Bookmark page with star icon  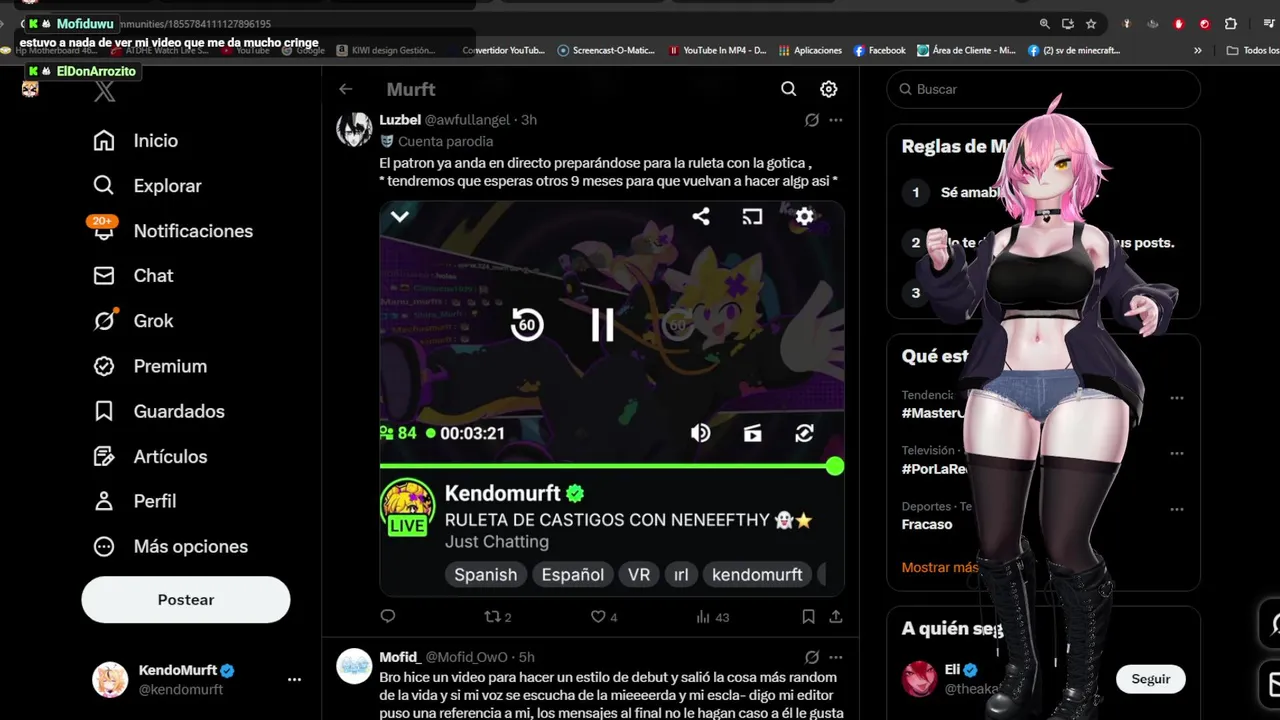tap(1091, 24)
